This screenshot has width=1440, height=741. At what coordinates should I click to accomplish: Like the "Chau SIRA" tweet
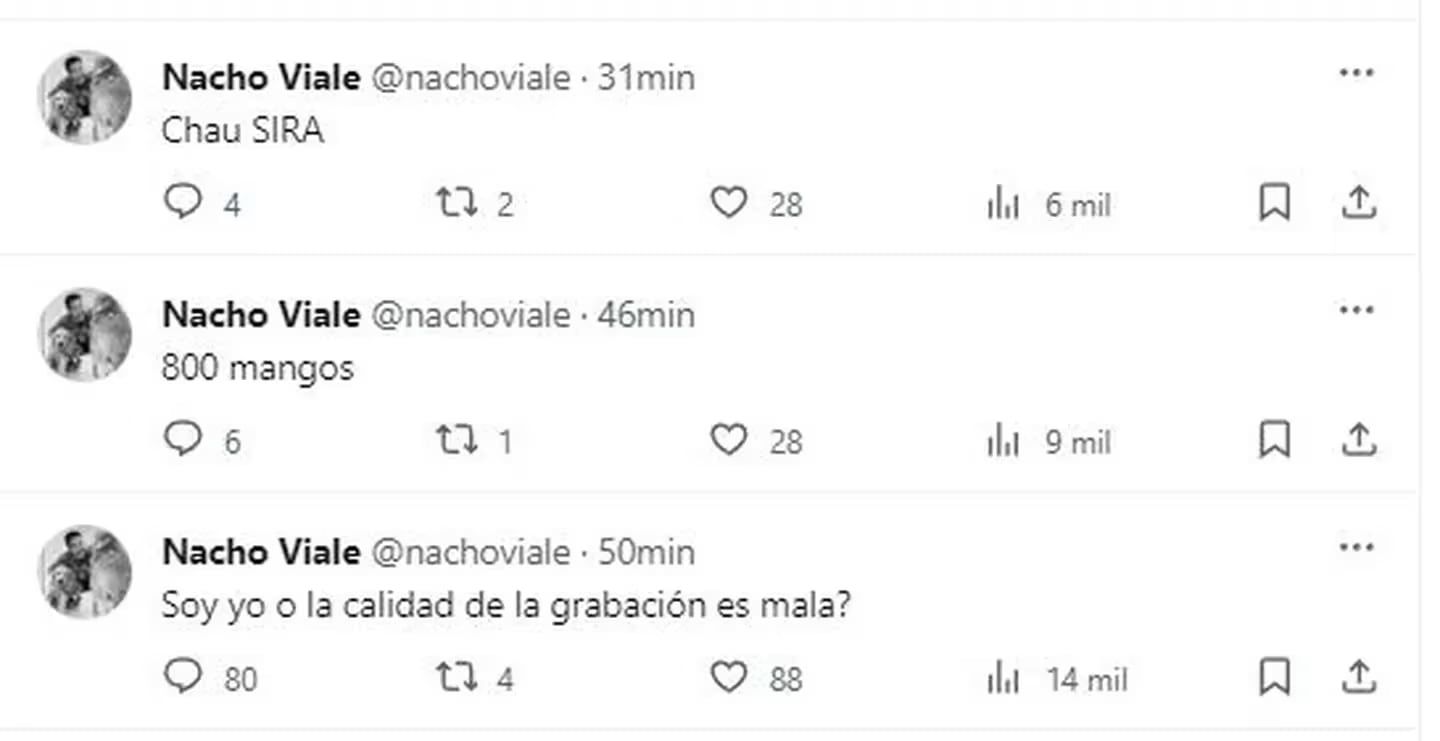[x=731, y=202]
